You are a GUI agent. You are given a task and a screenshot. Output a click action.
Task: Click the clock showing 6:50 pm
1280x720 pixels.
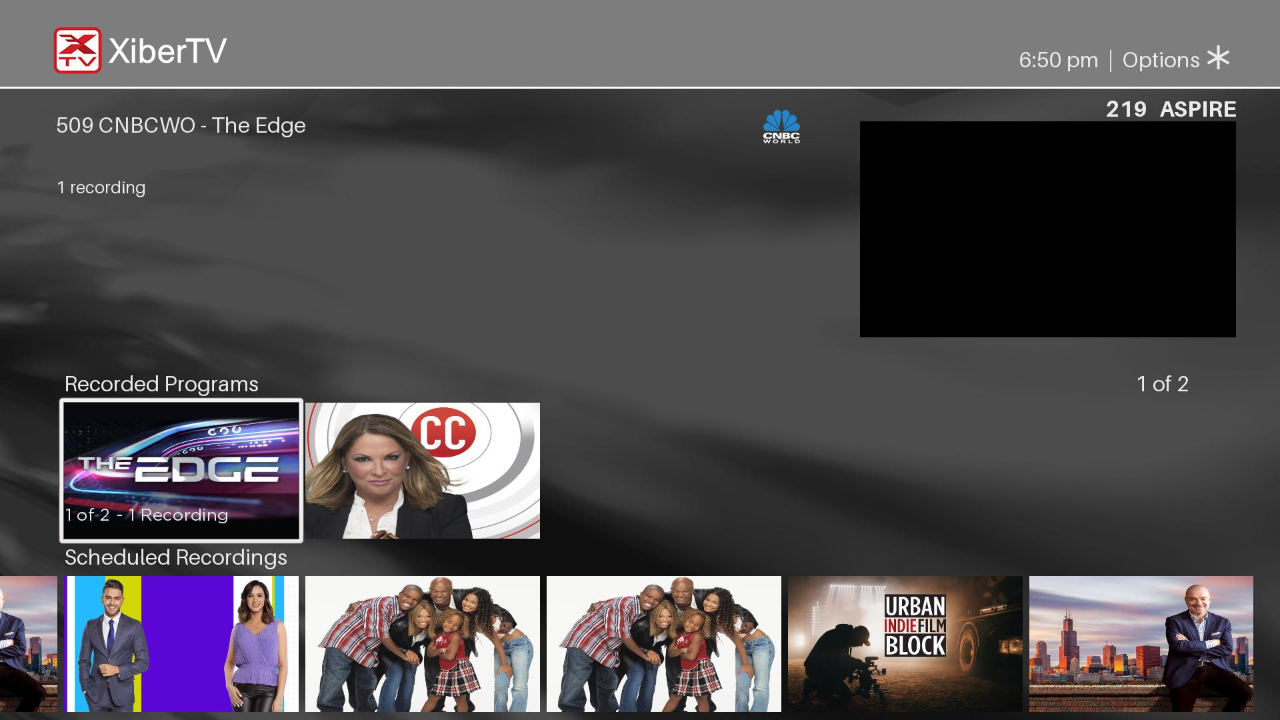(1058, 60)
